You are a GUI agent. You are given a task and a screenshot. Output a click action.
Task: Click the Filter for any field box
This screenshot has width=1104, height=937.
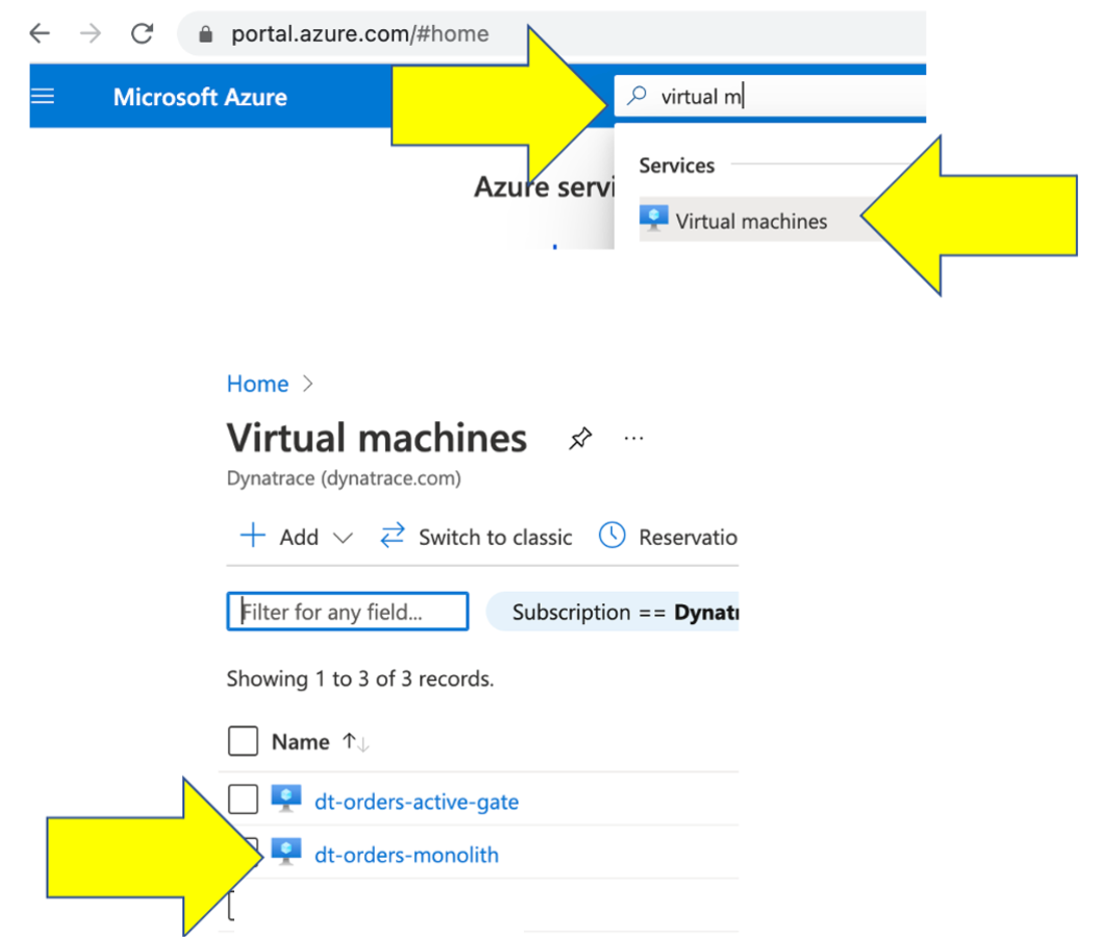[348, 612]
